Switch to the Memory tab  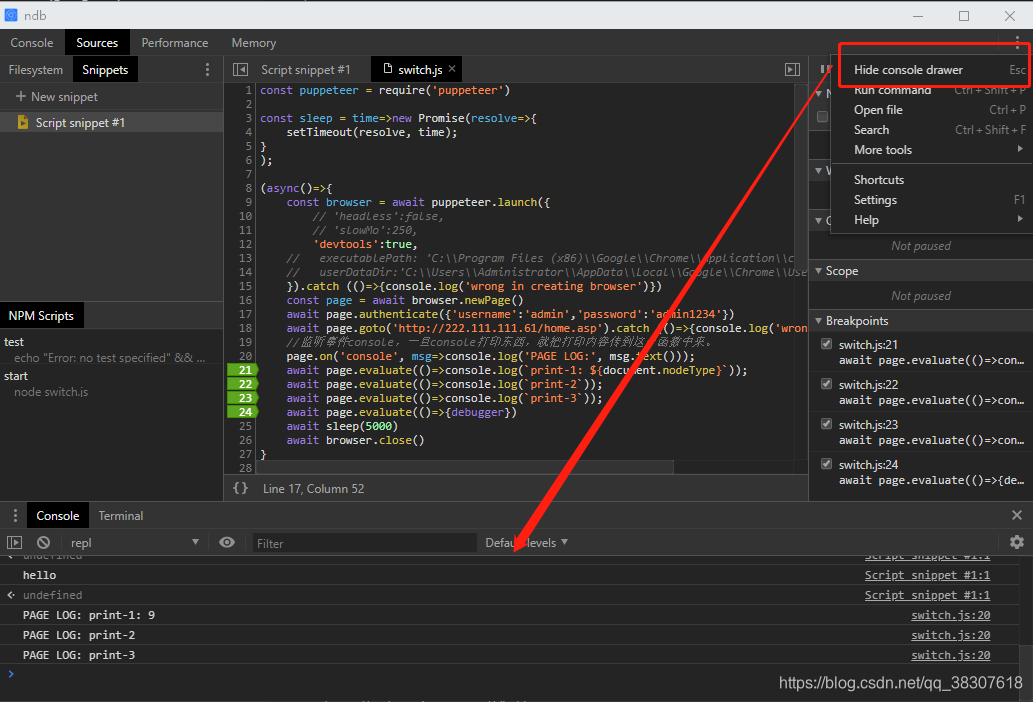[x=254, y=43]
